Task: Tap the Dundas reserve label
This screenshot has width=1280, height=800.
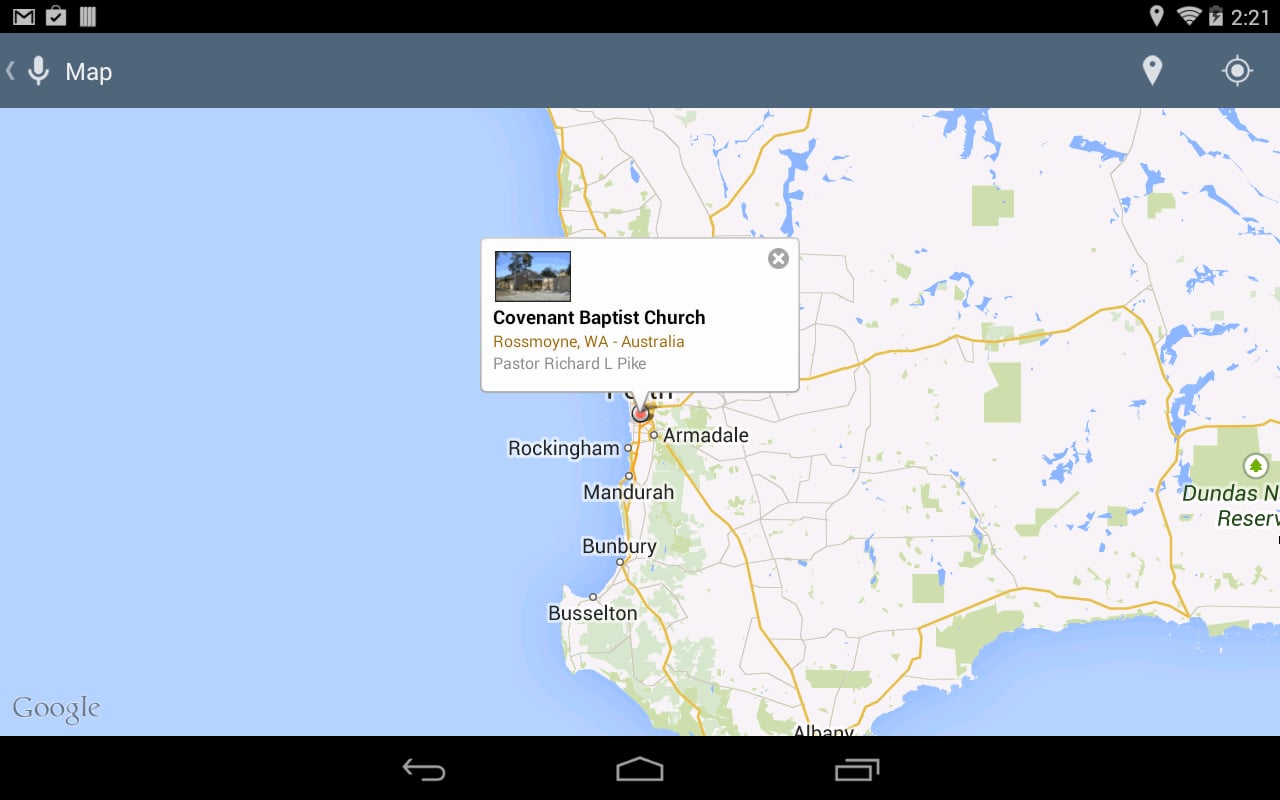Action: [x=1231, y=506]
